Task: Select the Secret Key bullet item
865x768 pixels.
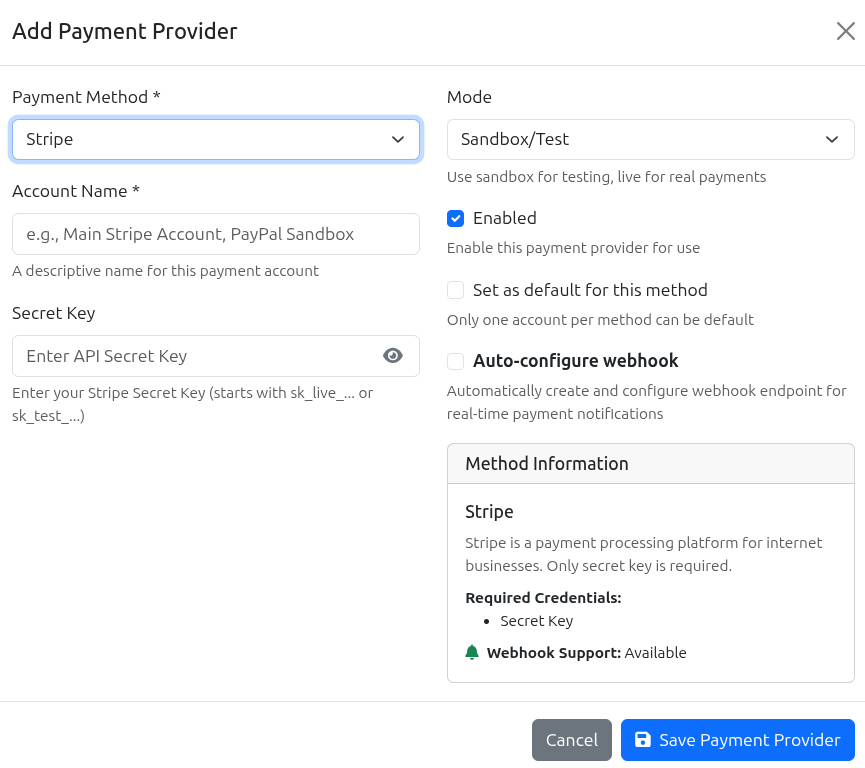Action: [x=536, y=620]
